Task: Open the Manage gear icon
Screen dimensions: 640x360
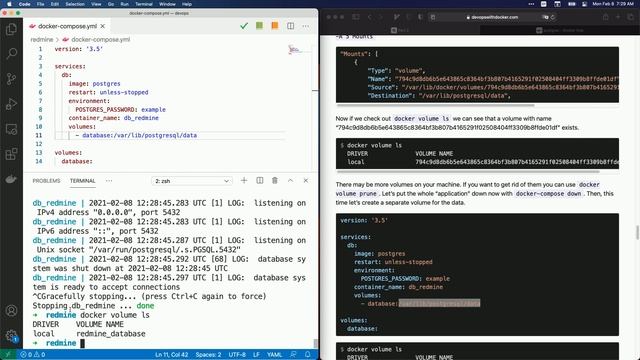Action: pos(11,336)
